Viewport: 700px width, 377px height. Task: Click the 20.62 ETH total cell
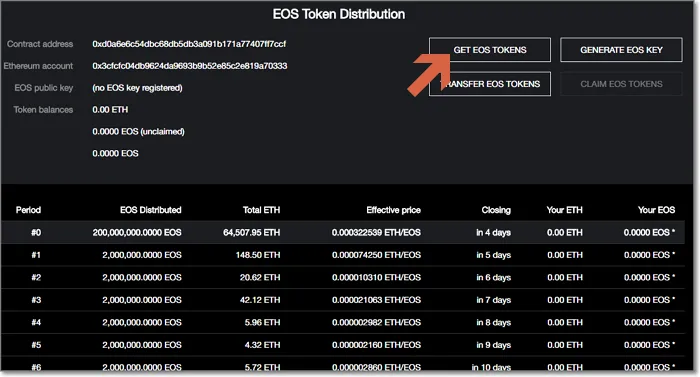pyautogui.click(x=260, y=277)
